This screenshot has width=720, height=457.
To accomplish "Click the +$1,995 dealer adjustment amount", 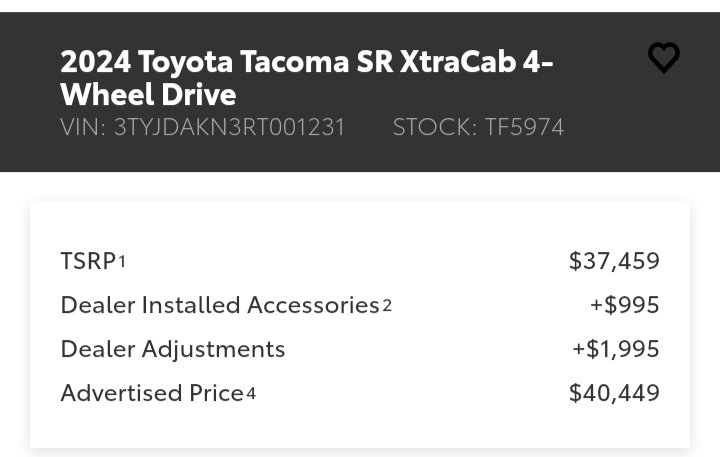I will tap(616, 349).
